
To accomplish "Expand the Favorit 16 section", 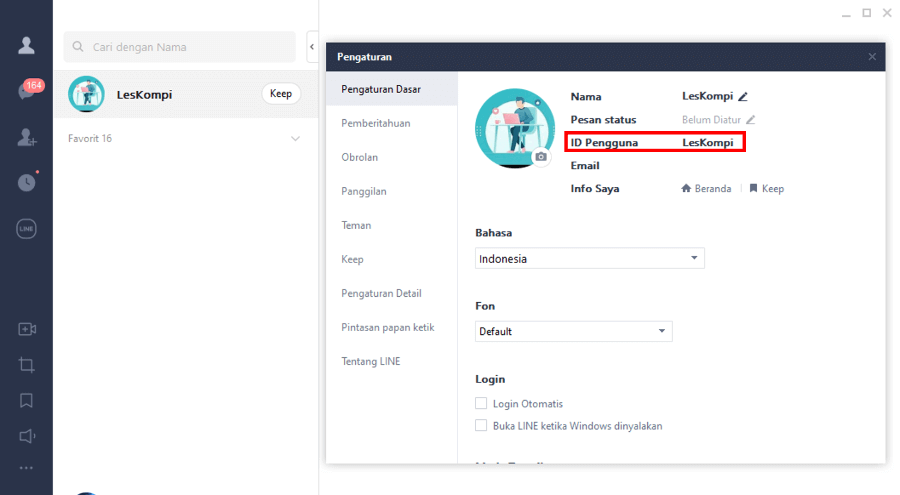I will pyautogui.click(x=295, y=138).
